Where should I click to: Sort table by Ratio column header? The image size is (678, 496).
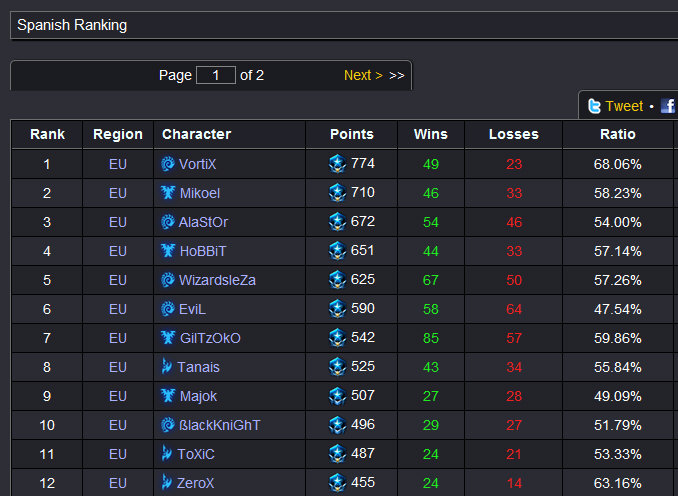[617, 134]
